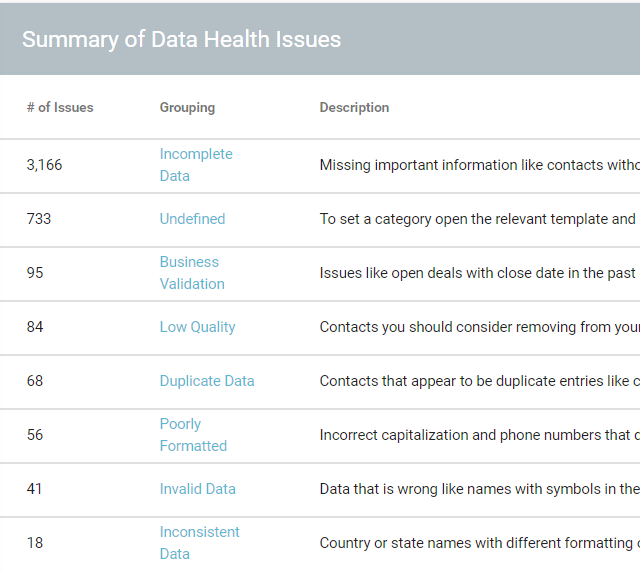Click the Undefined grouping link

point(192,219)
